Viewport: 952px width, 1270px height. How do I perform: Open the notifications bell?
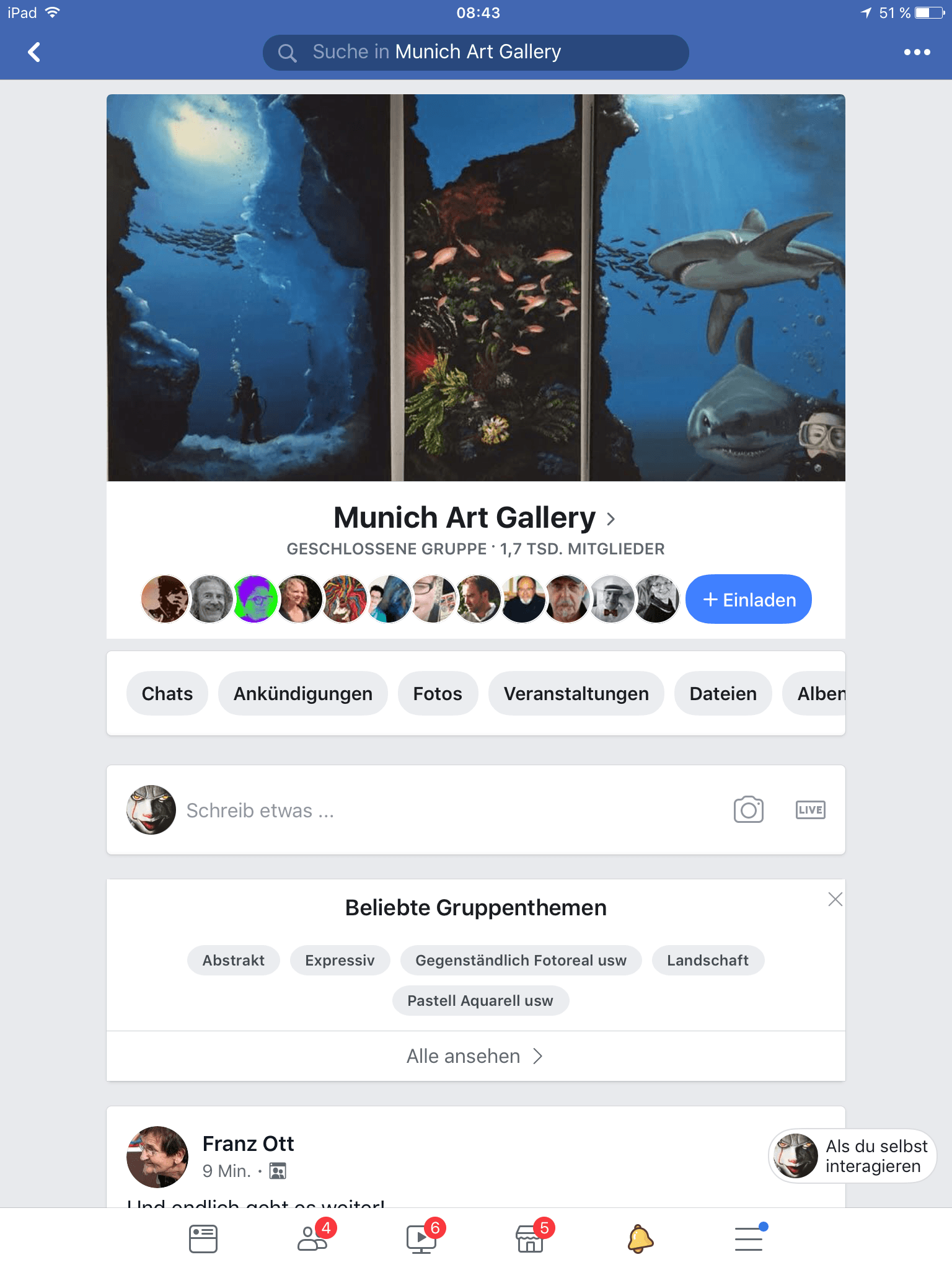(x=640, y=1239)
